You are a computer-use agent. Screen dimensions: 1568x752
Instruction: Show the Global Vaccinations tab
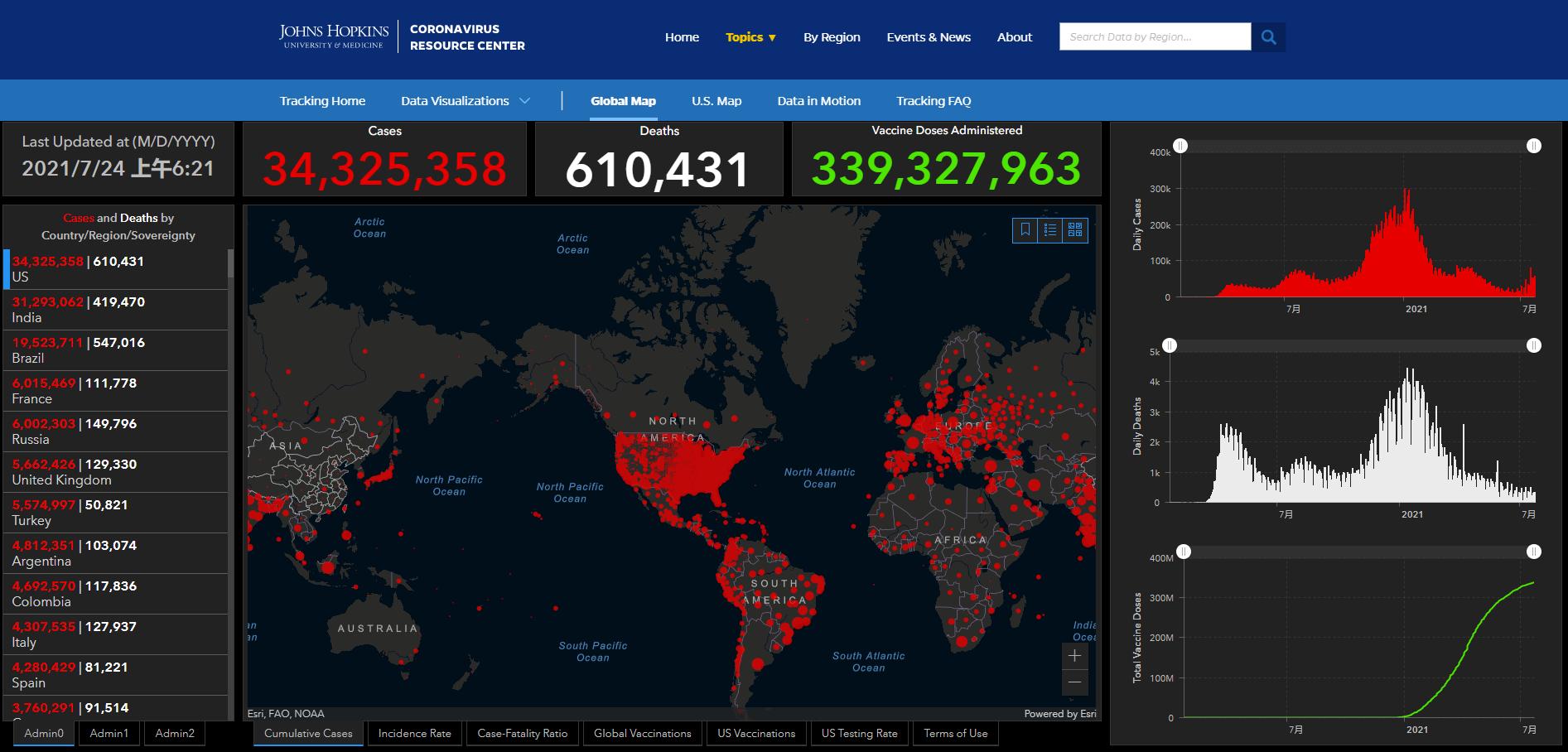(643, 734)
